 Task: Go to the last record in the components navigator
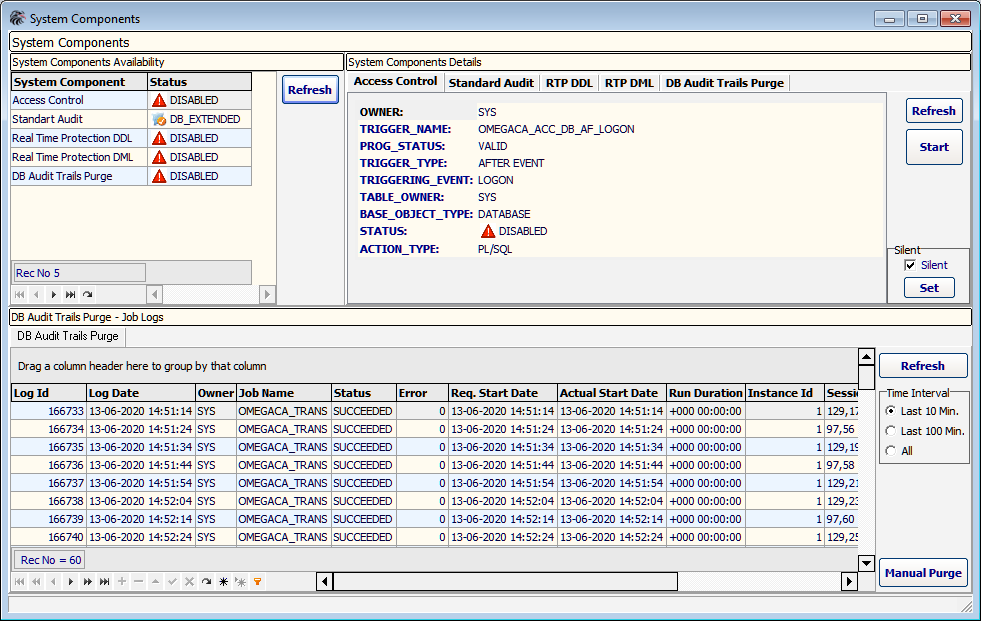tap(70, 295)
